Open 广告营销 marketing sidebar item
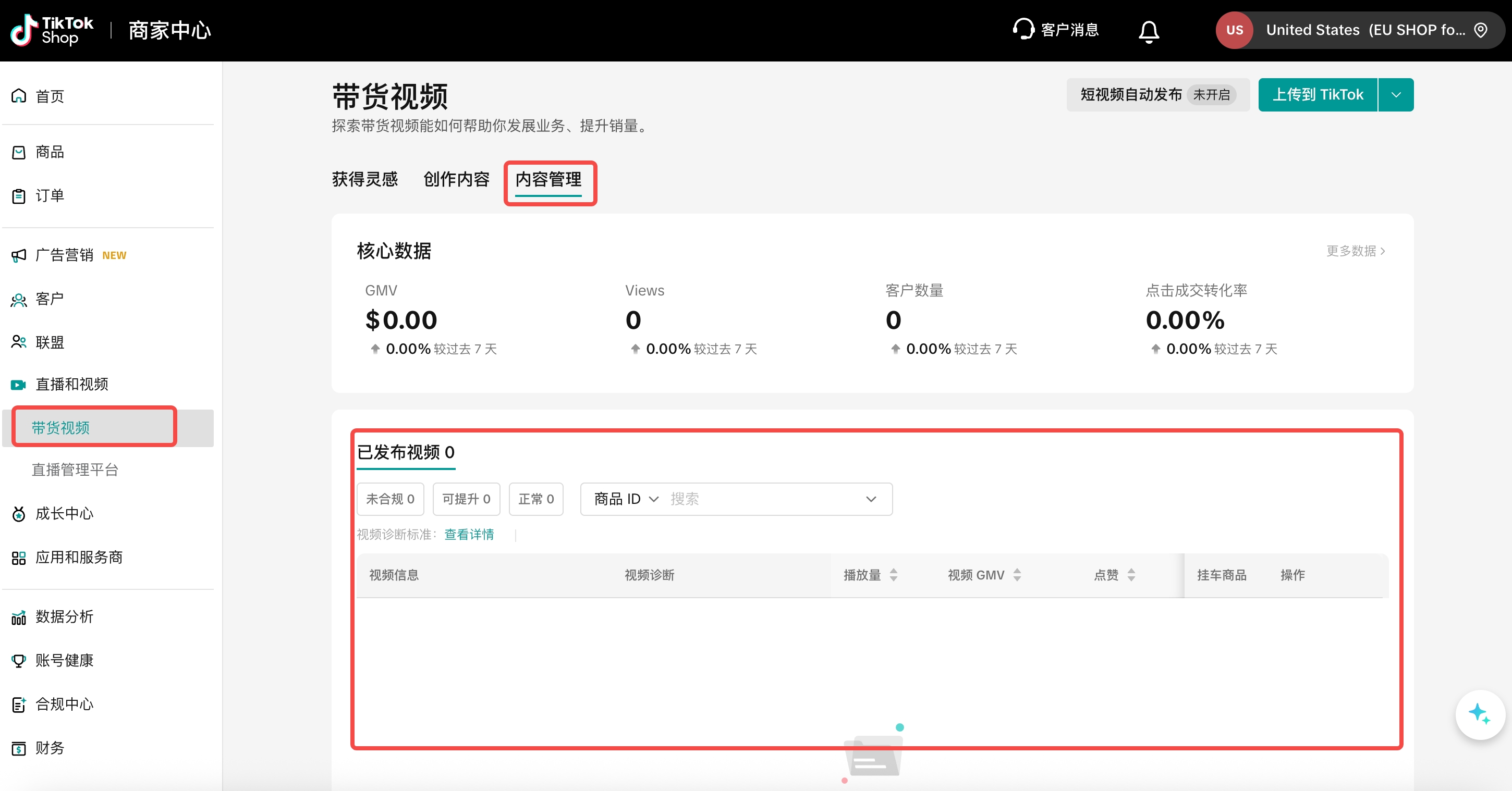Viewport: 1512px width, 791px height. tap(65, 255)
